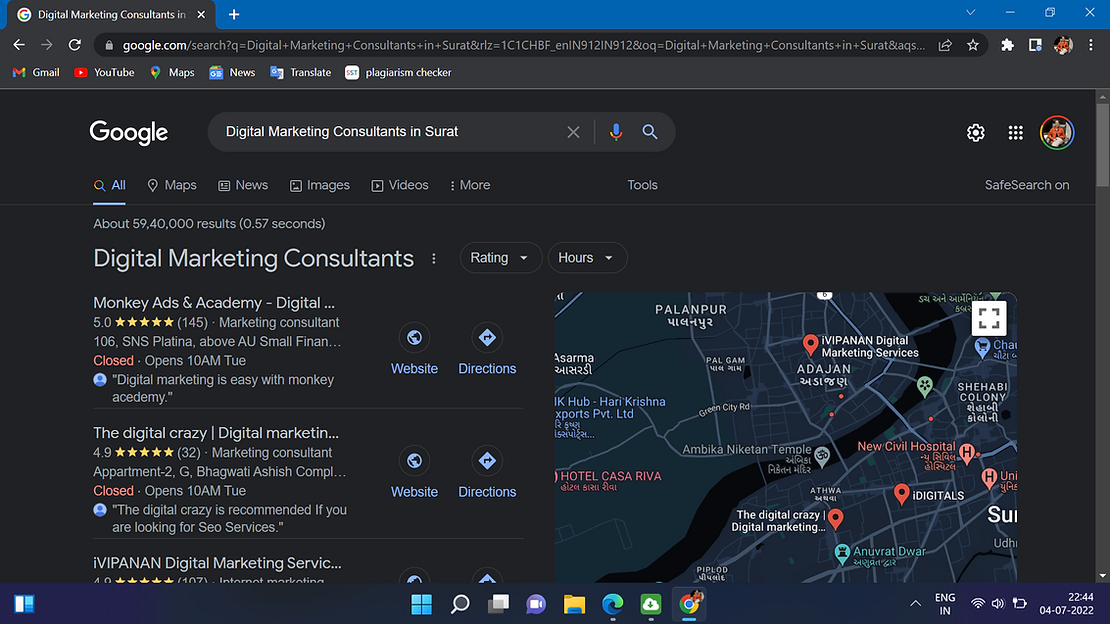Bookmark this page with star icon
Image resolution: width=1110 pixels, height=624 pixels.
pyautogui.click(x=973, y=45)
